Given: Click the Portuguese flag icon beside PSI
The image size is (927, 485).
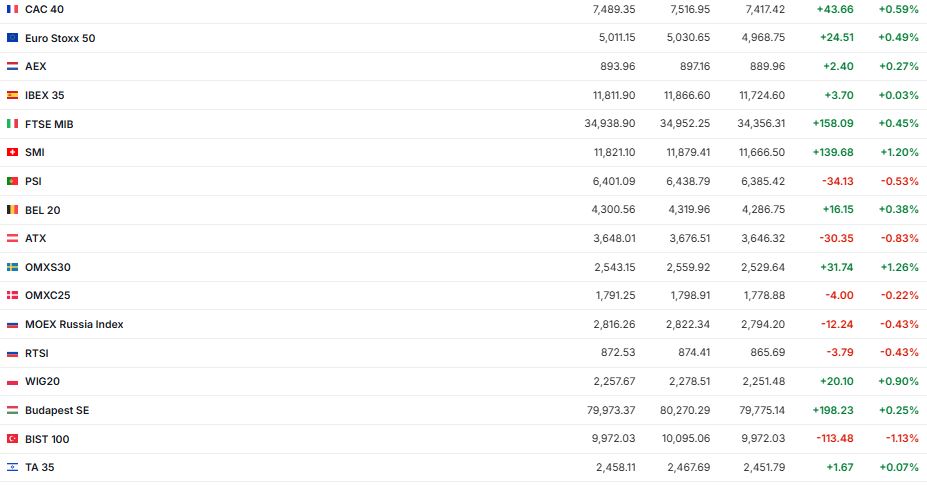Looking at the screenshot, I should pos(12,181).
